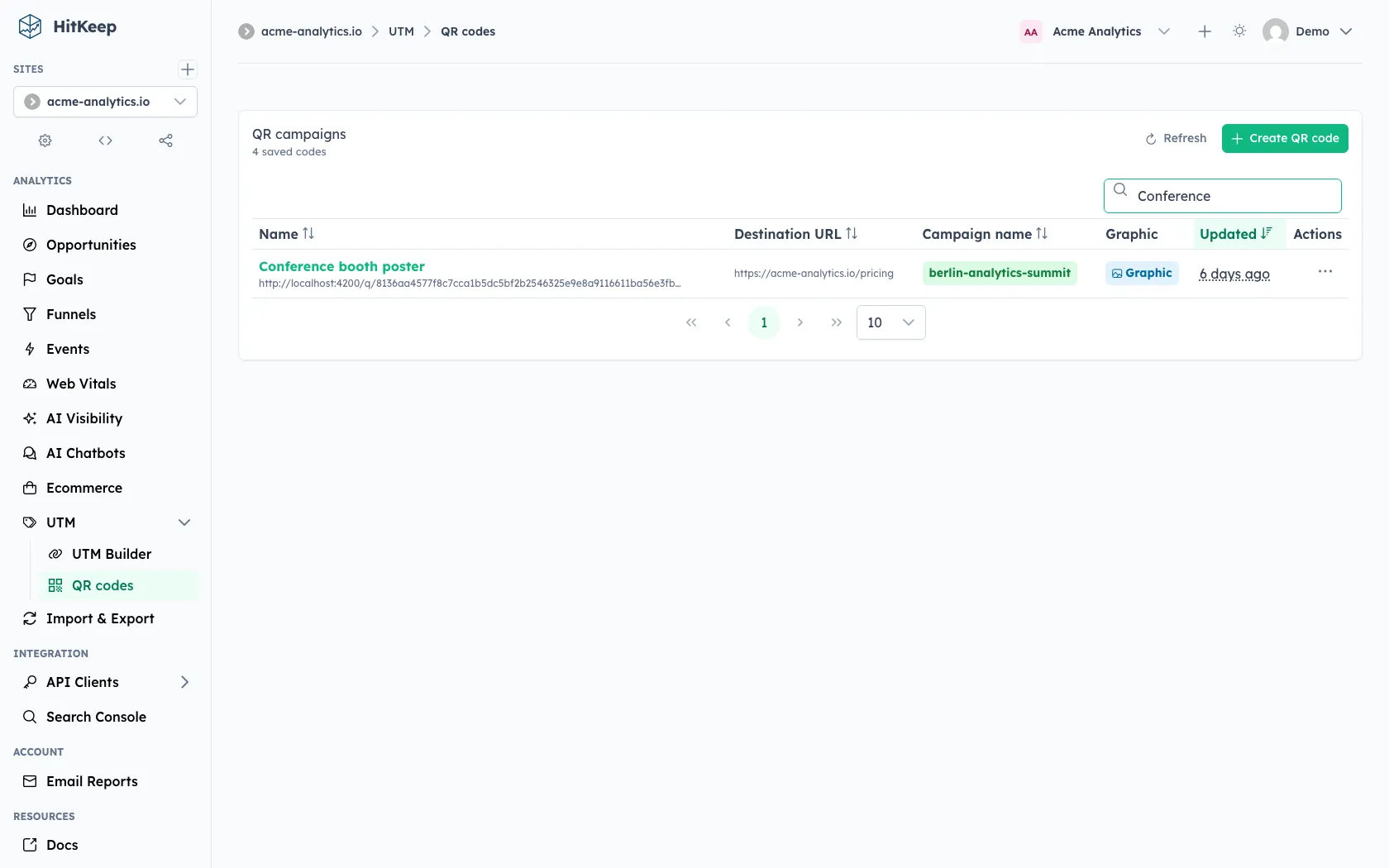Open the tracking code snippet icon

[x=105, y=141]
